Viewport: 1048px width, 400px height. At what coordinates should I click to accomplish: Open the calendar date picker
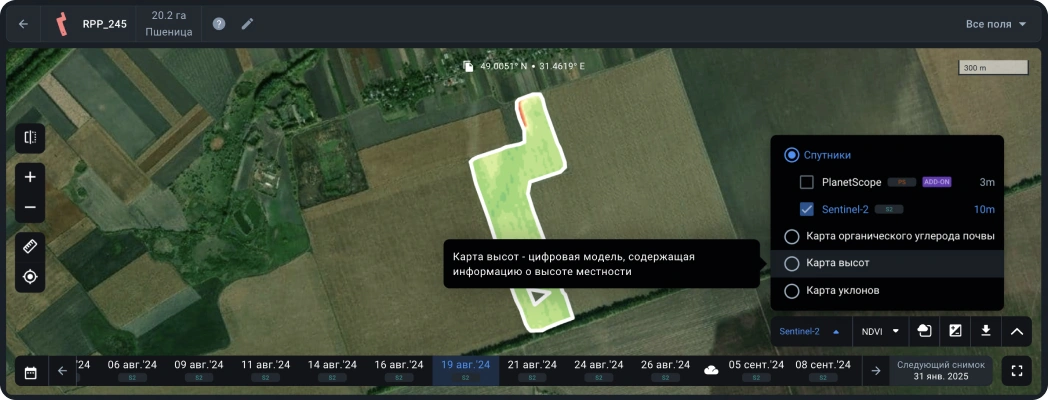[30, 372]
